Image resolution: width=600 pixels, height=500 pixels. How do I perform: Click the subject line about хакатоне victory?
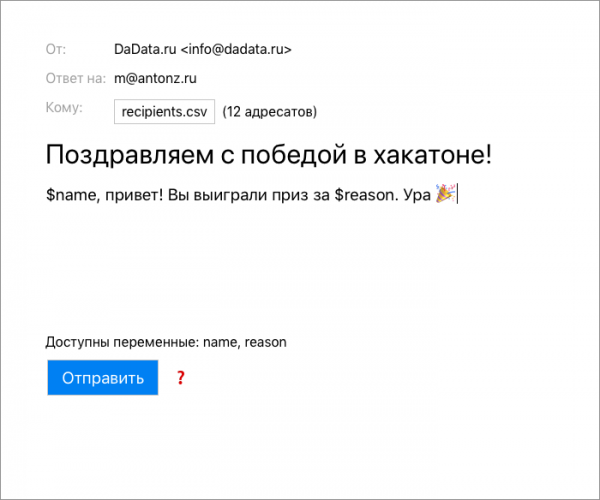268,155
